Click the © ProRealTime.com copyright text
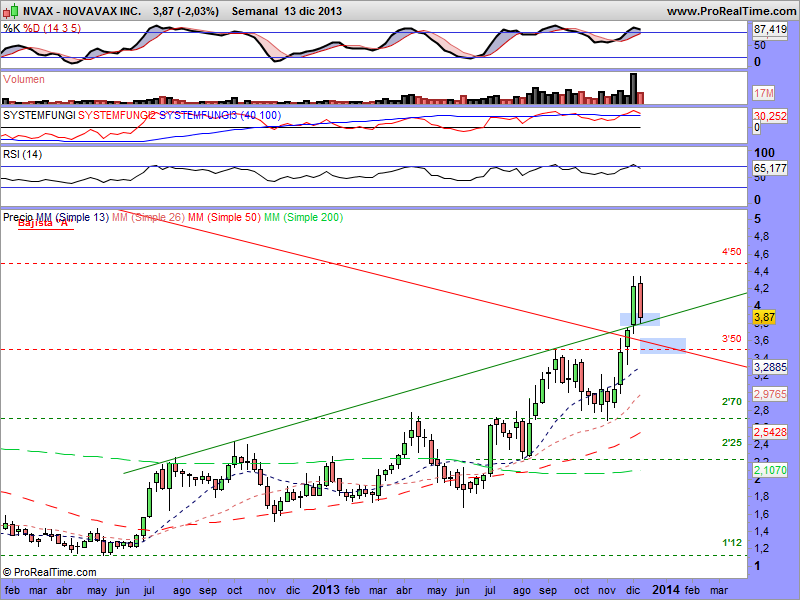Screen dimensions: 800x600 (49, 572)
